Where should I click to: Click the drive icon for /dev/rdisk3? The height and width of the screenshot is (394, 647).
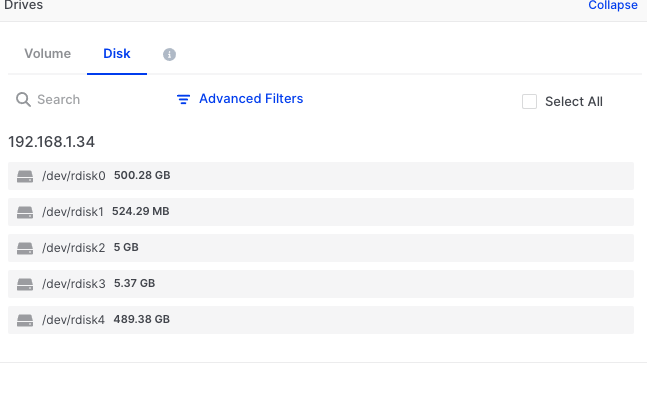coord(25,284)
